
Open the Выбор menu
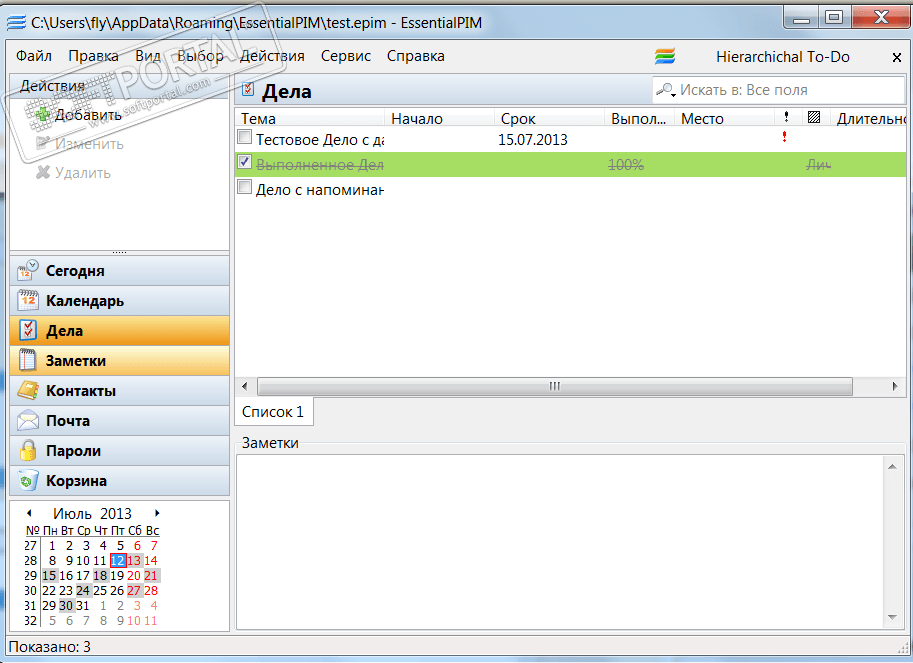pyautogui.click(x=200, y=56)
